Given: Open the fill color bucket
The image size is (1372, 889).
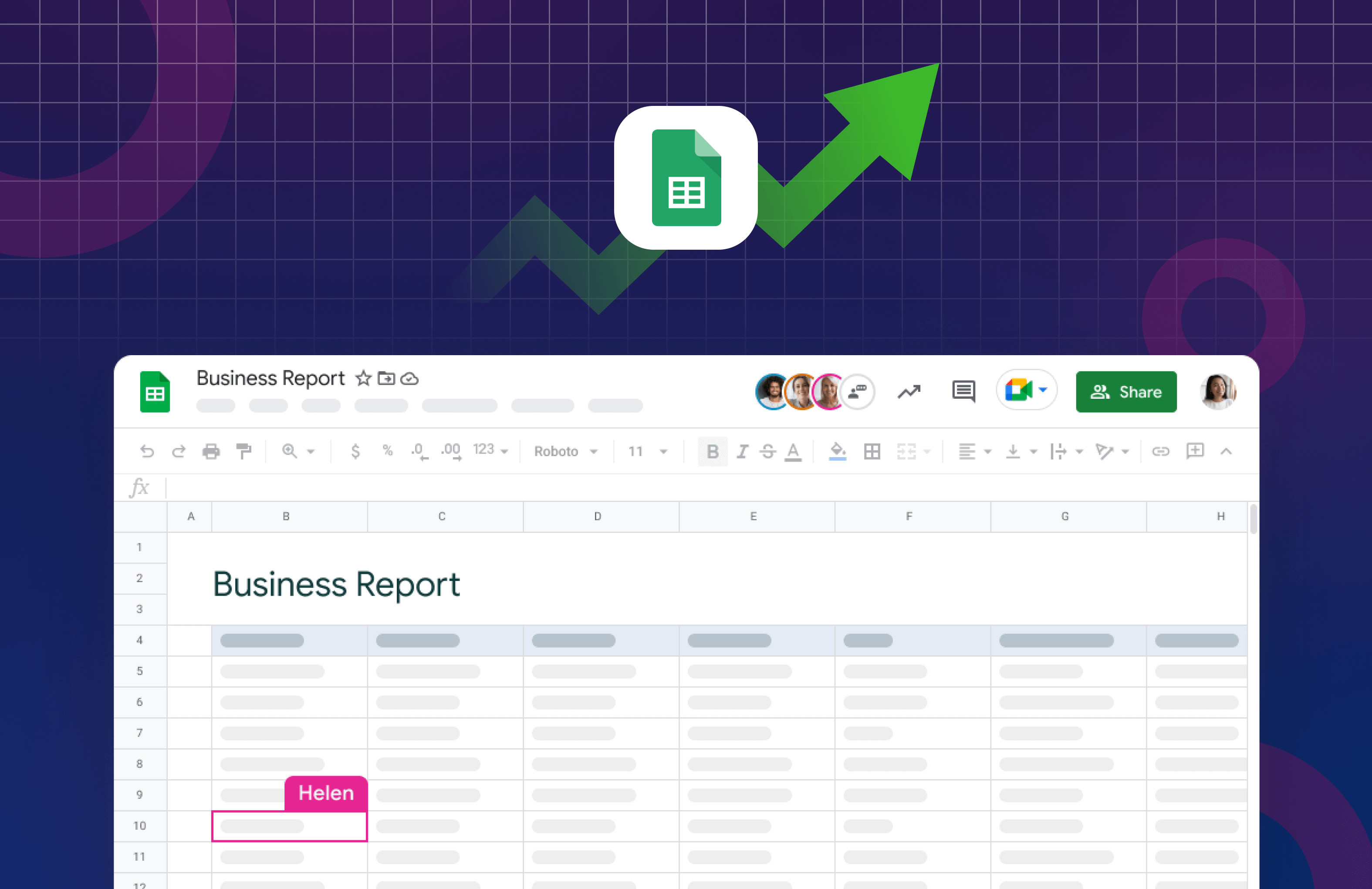Looking at the screenshot, I should click(838, 451).
